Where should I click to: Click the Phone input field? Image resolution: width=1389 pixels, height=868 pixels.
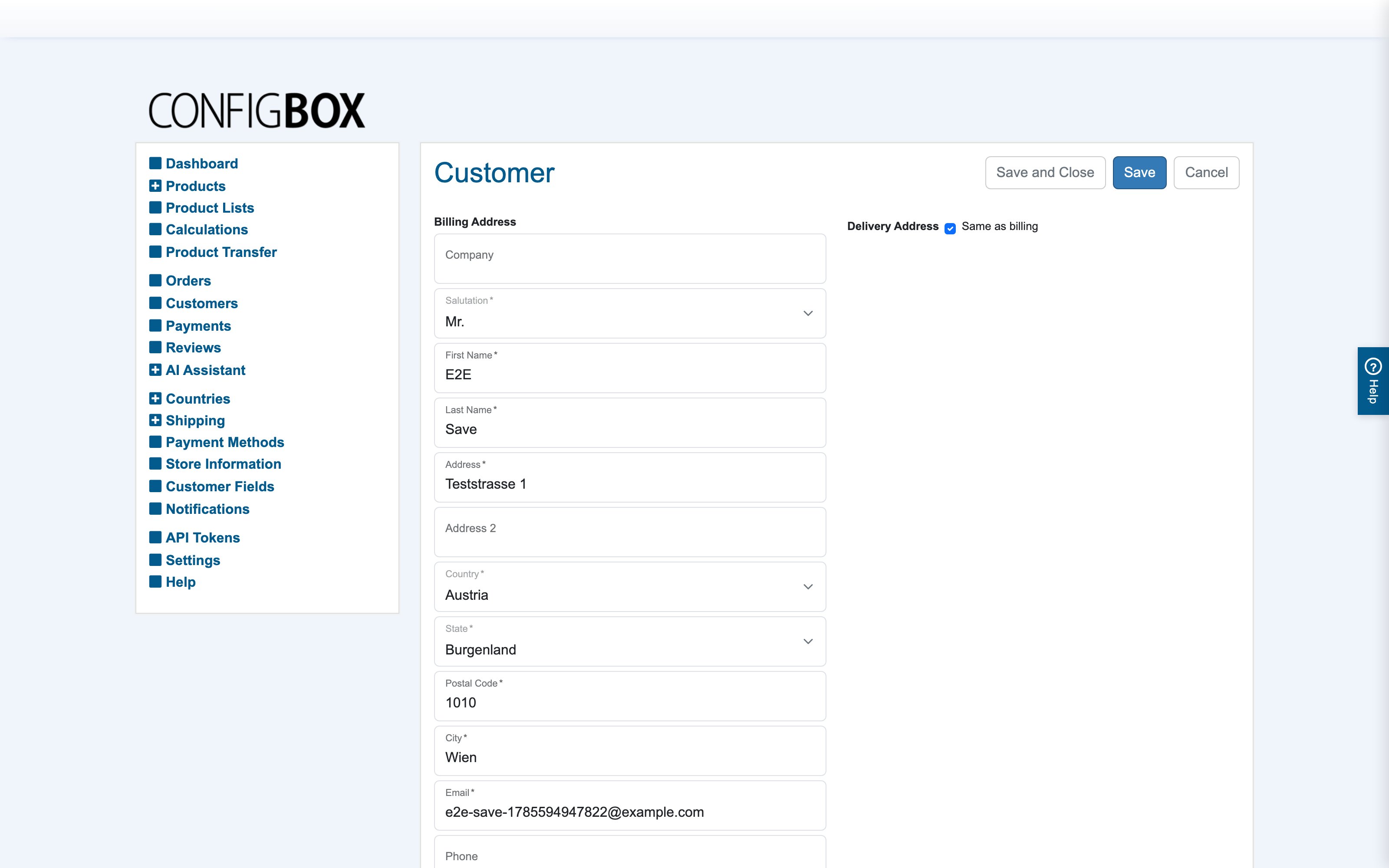[630, 852]
